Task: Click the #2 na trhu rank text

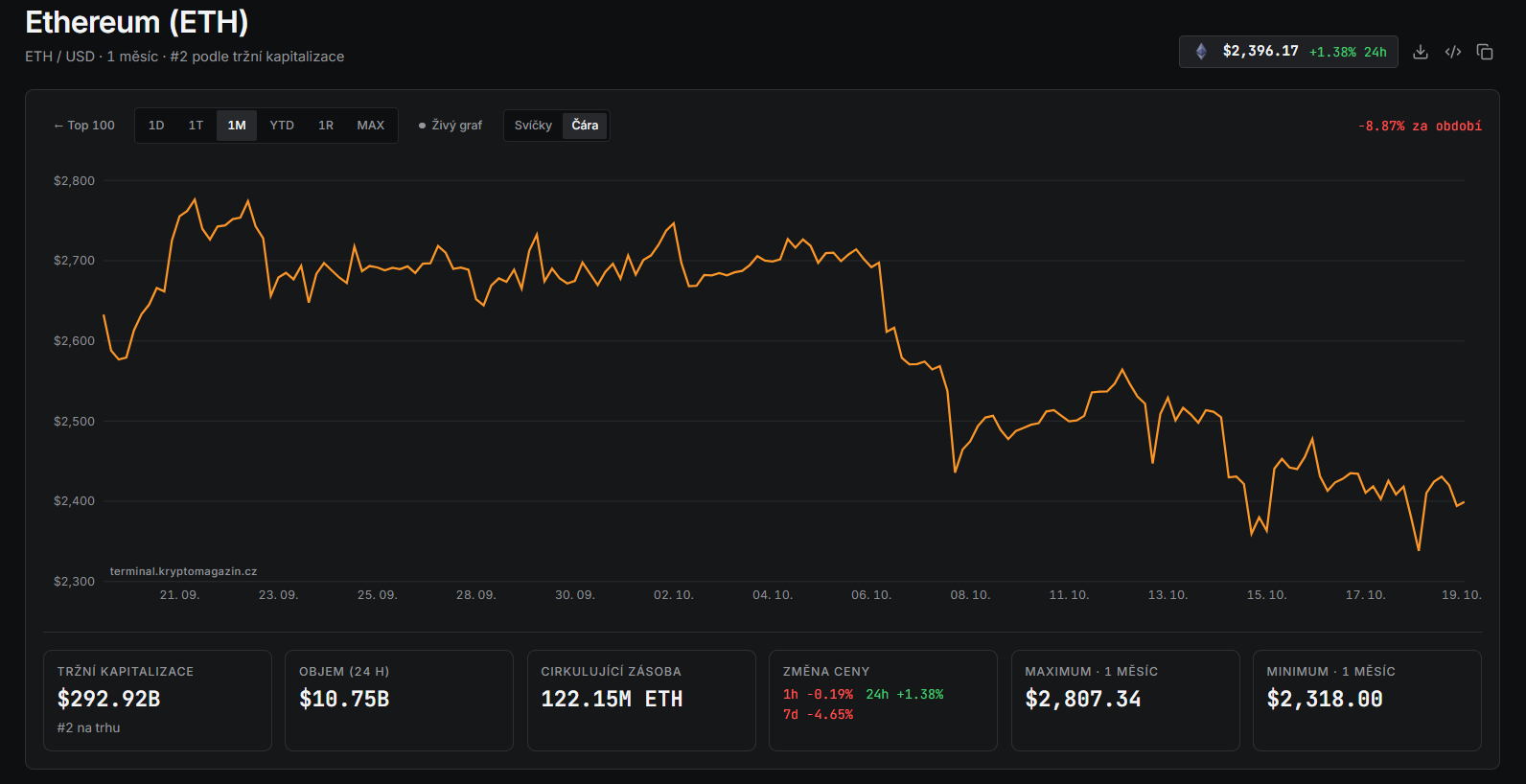Action: [x=88, y=728]
